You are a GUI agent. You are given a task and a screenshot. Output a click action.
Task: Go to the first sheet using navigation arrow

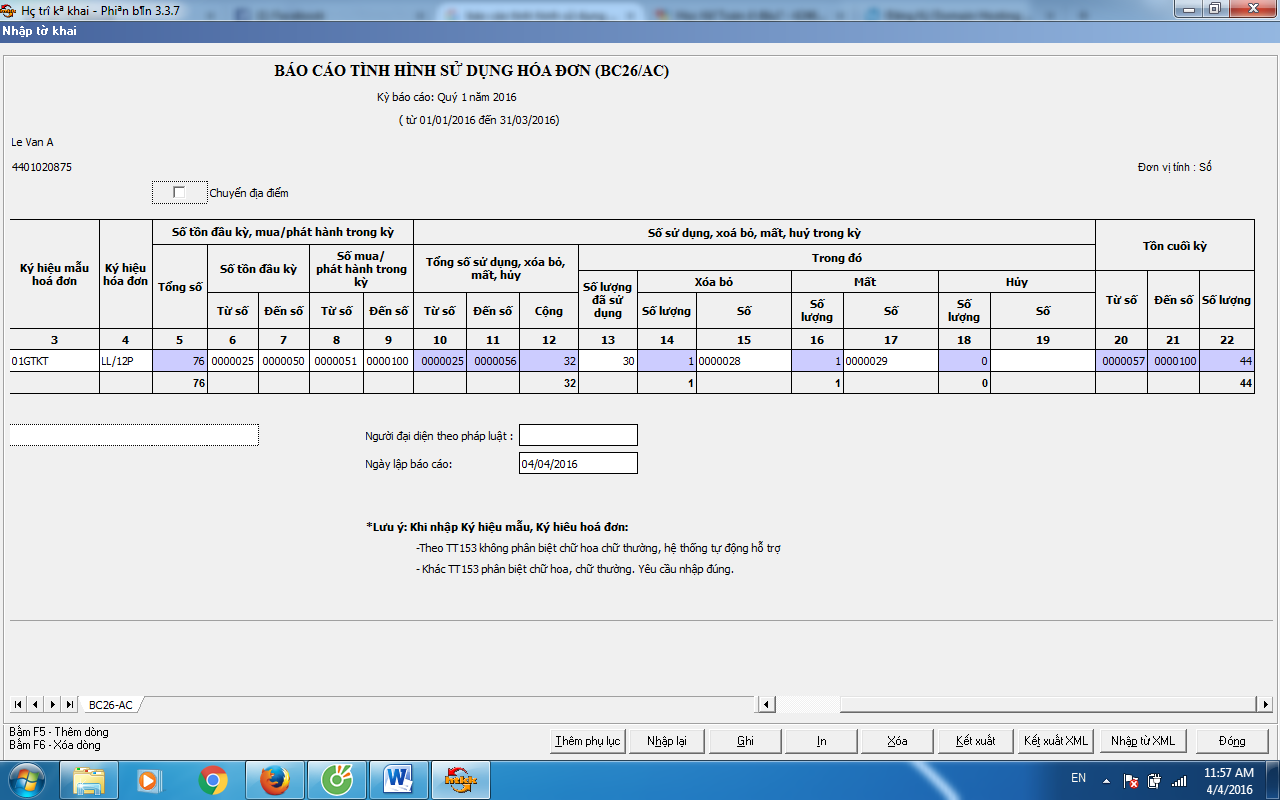[x=17, y=705]
